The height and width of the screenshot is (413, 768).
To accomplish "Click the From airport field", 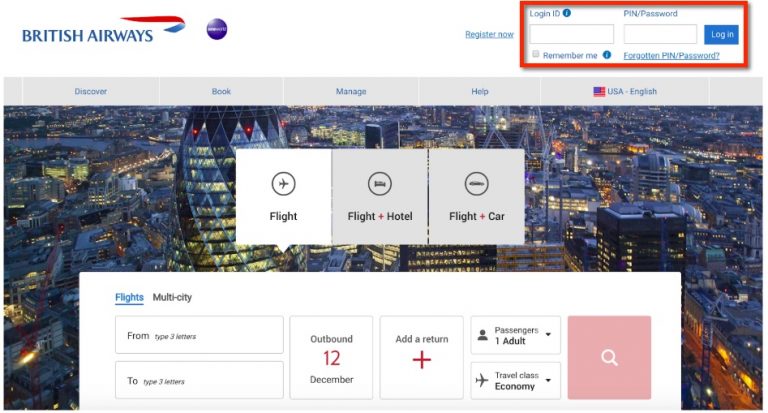I will tap(199, 335).
